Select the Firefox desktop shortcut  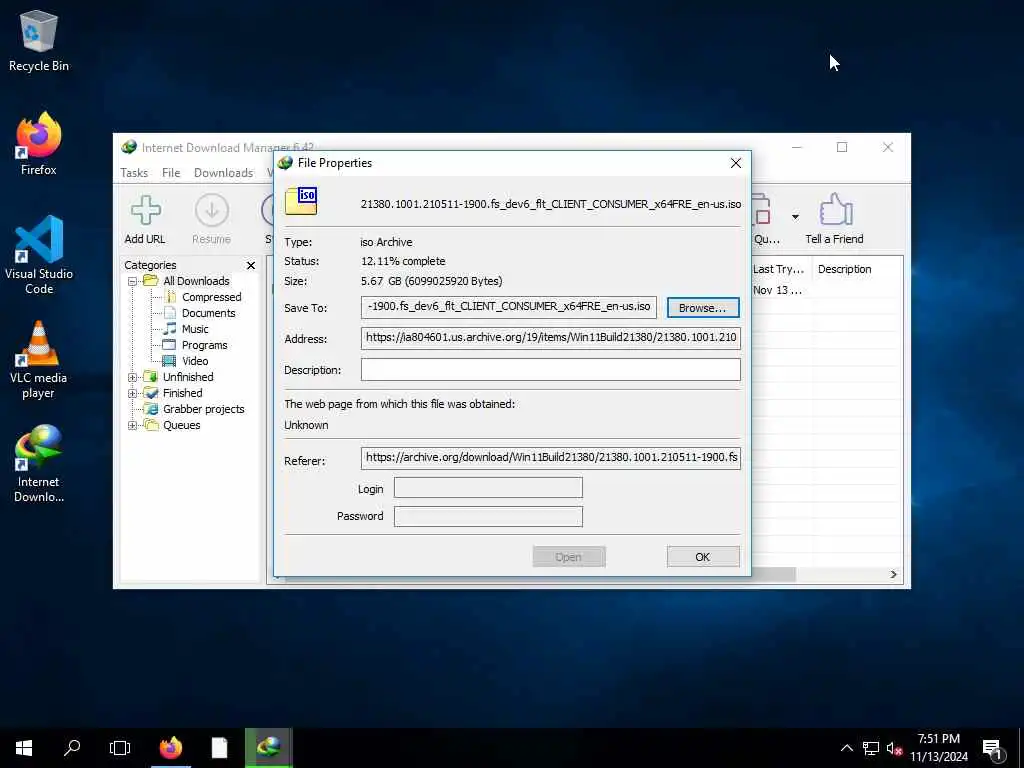(x=39, y=144)
